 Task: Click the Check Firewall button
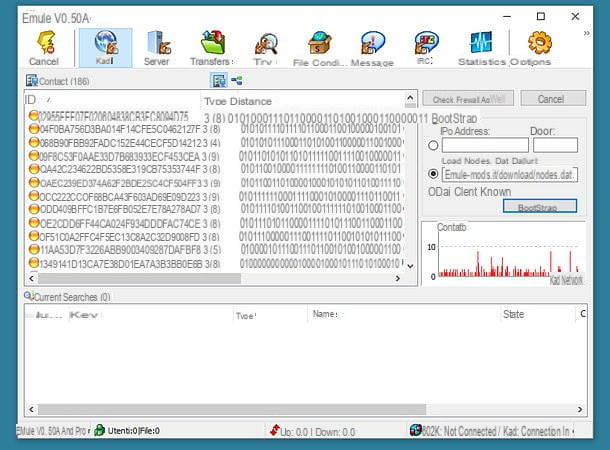point(468,99)
